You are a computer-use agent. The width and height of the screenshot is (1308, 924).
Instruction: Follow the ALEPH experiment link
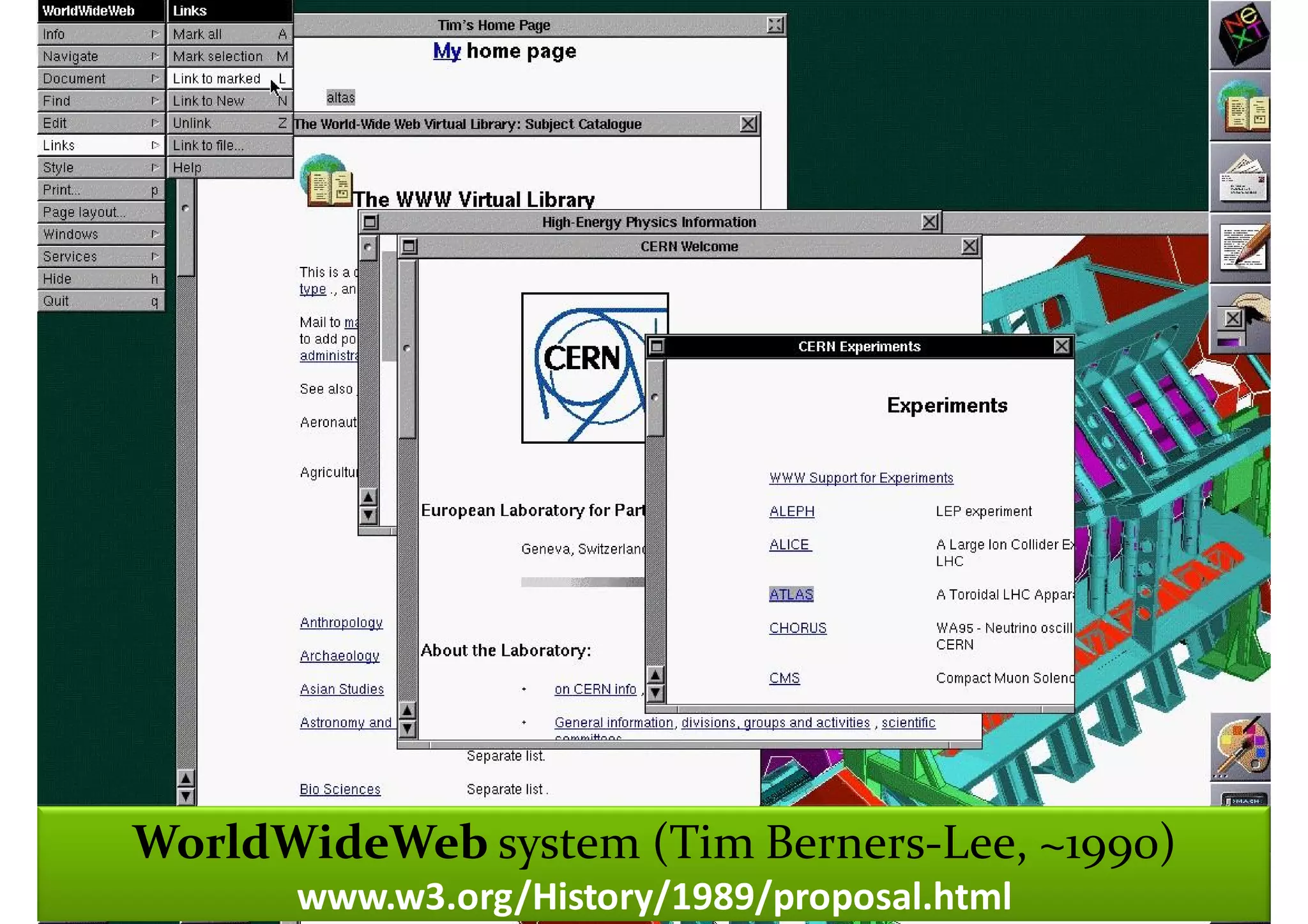pyautogui.click(x=792, y=511)
